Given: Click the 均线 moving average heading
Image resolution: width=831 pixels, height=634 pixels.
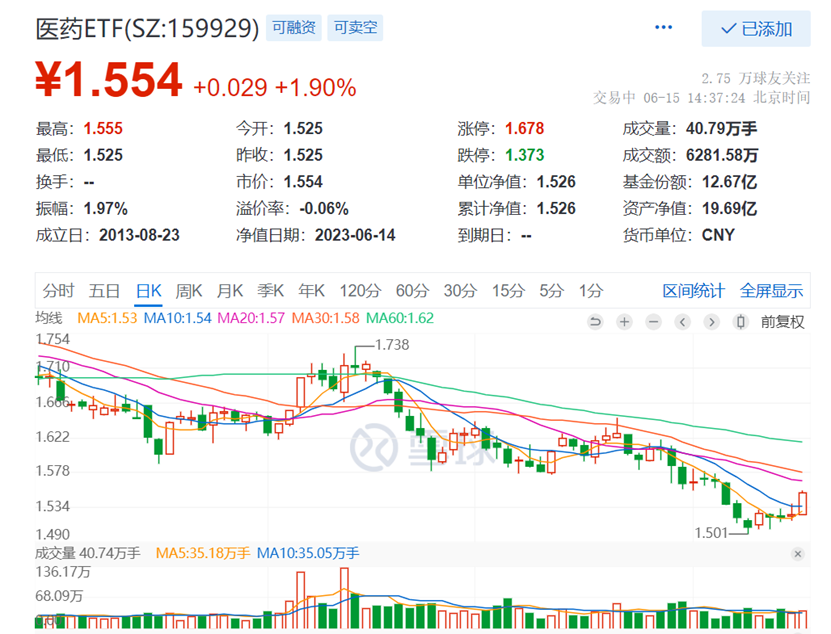Looking at the screenshot, I should [49, 318].
